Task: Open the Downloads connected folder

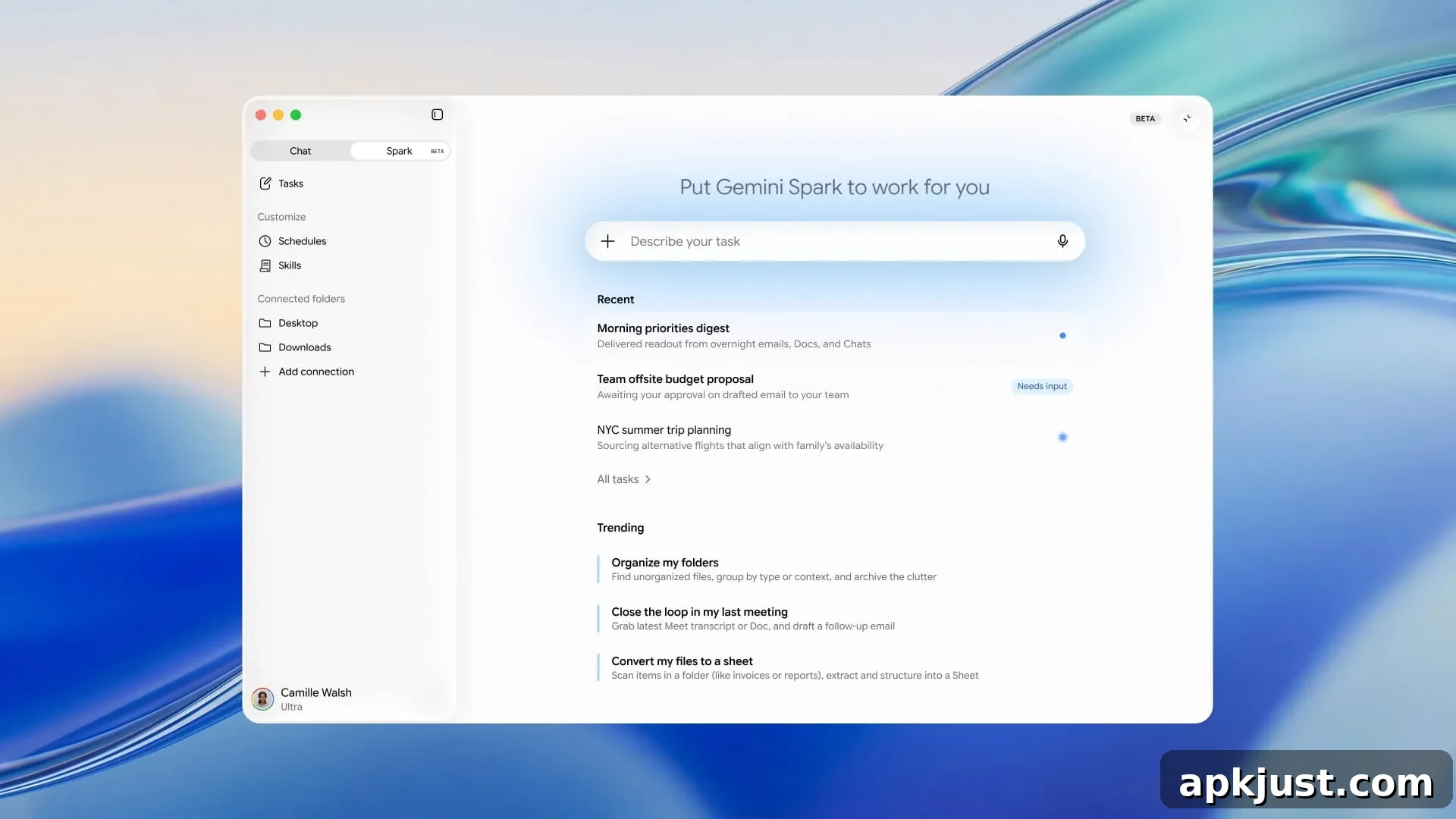Action: tap(305, 347)
